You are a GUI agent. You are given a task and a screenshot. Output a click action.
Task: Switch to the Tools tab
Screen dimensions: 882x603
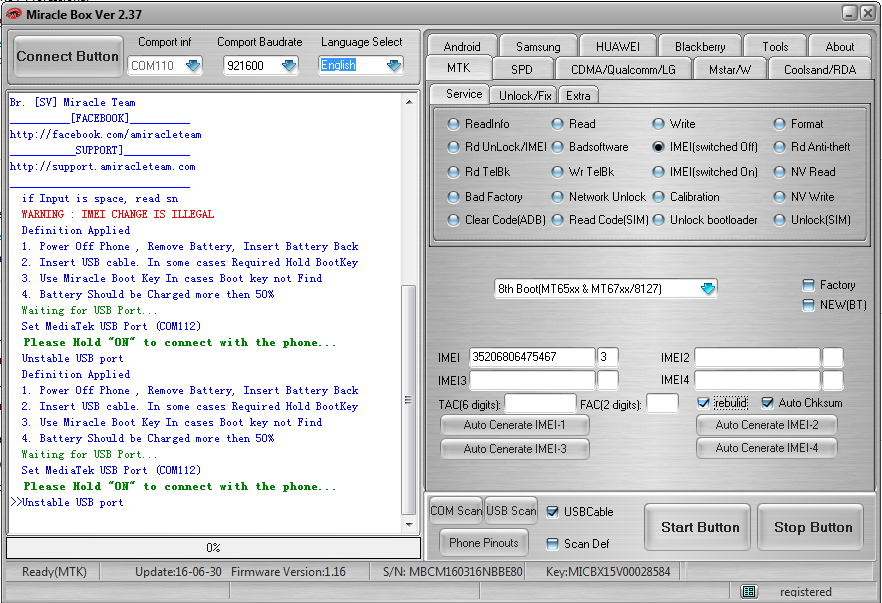tap(775, 47)
